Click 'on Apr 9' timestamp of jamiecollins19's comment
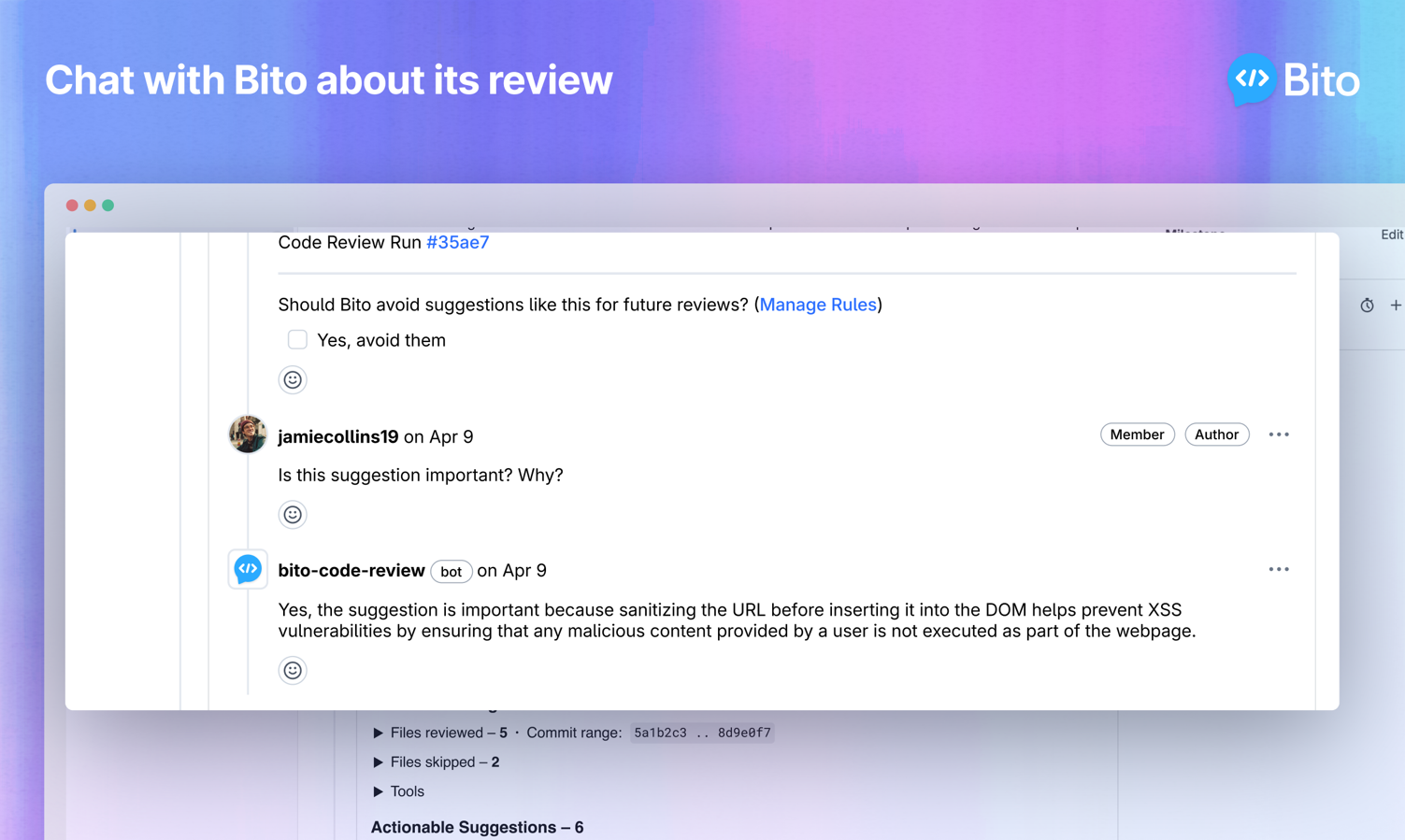1405x840 pixels. [x=438, y=436]
